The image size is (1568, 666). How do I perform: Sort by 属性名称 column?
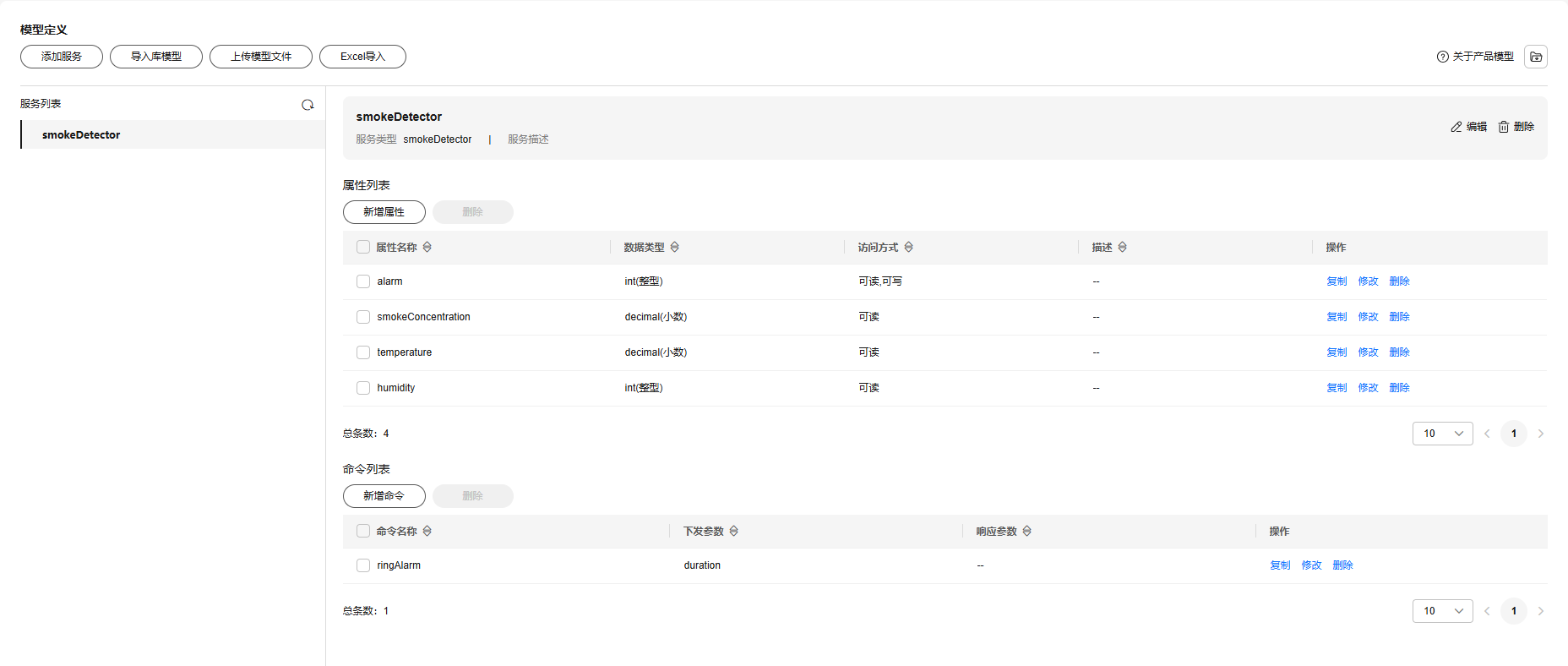click(x=427, y=247)
